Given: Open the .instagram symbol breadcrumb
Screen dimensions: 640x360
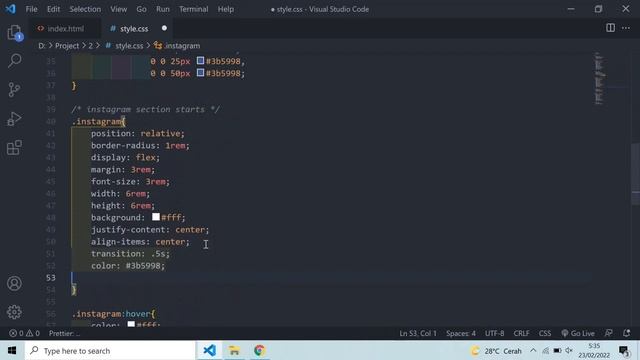Looking at the screenshot, I should point(177,46).
